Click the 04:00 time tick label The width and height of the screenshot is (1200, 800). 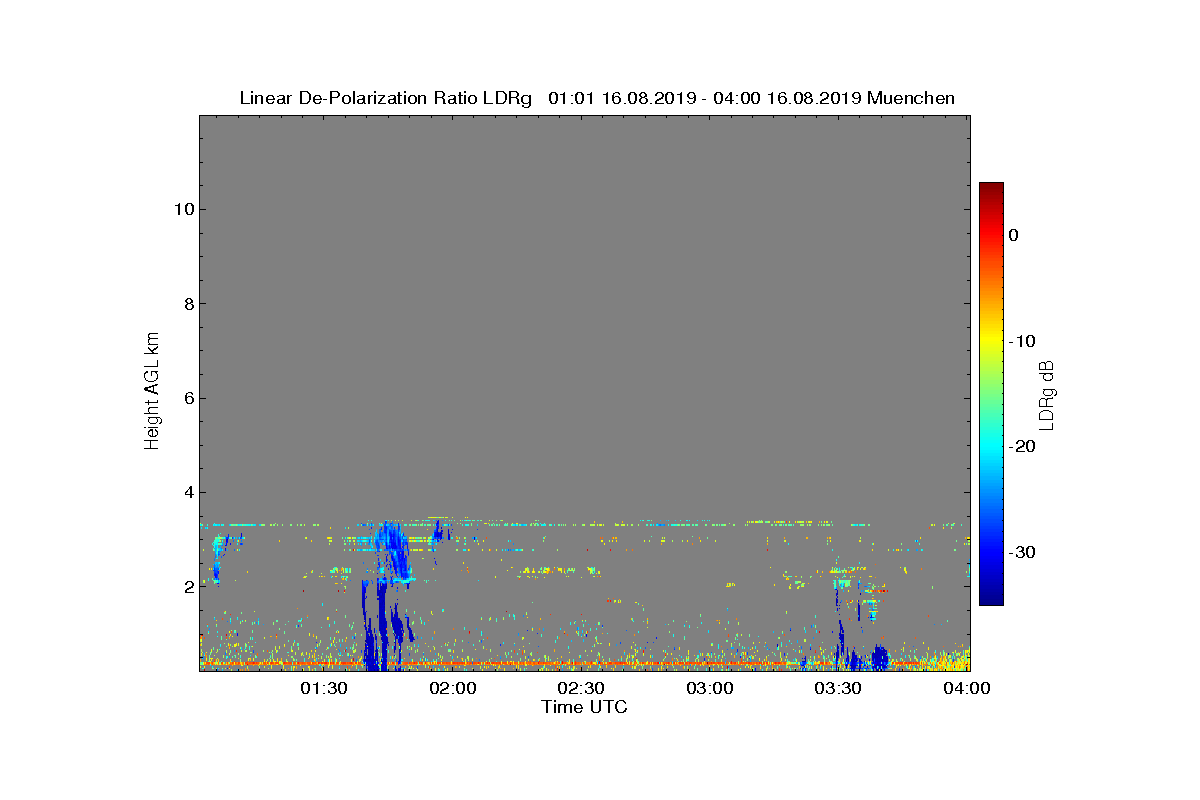point(968,688)
